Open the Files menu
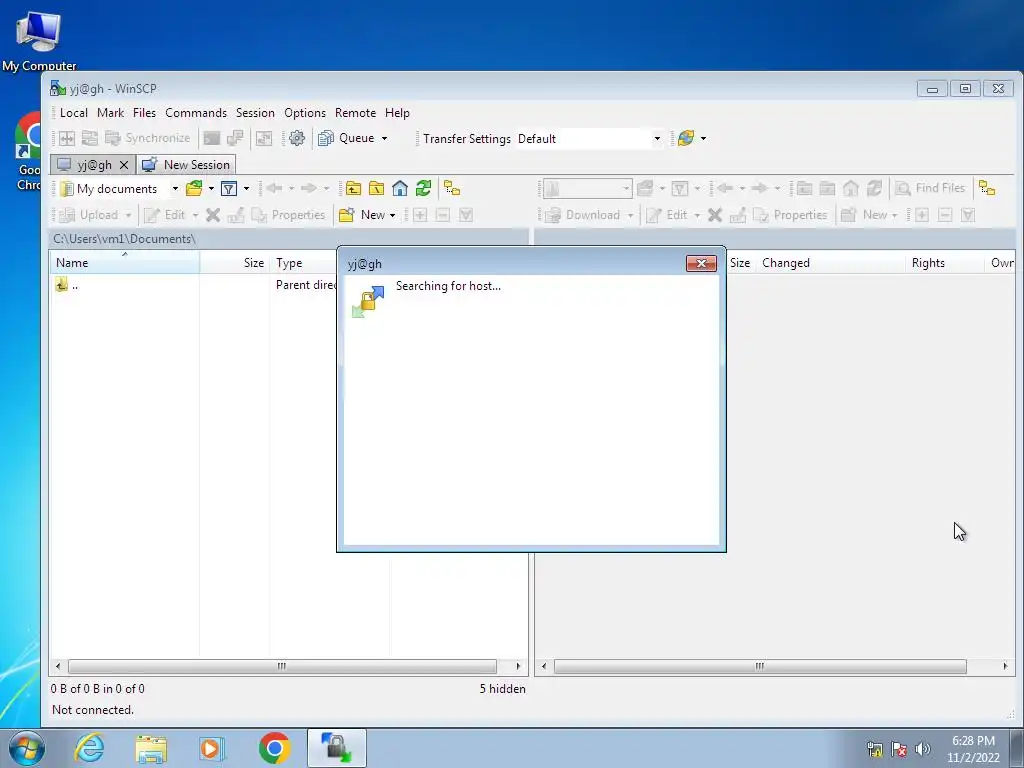The width and height of the screenshot is (1024, 768). click(144, 113)
